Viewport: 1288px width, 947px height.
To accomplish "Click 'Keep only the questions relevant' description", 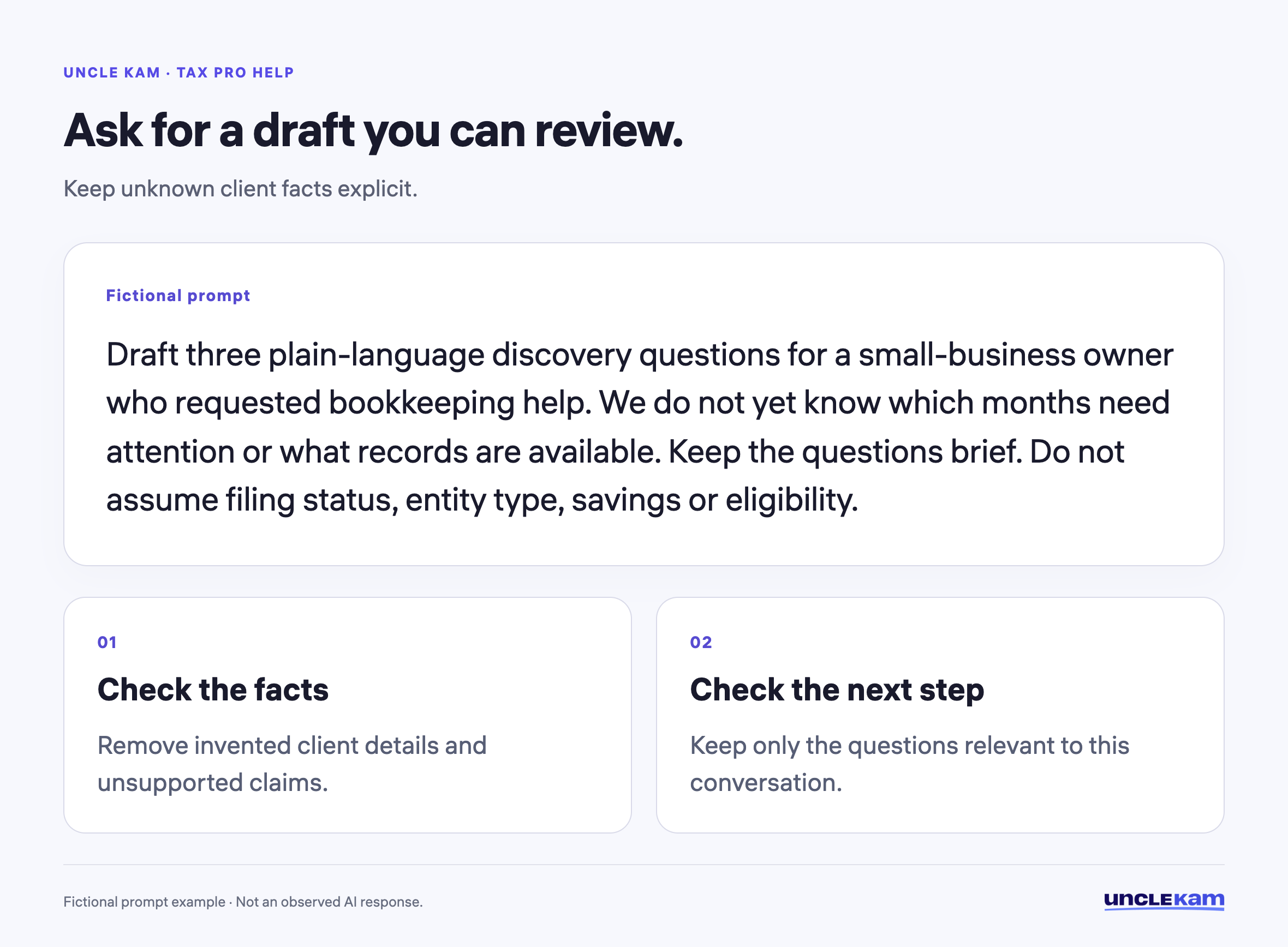I will pyautogui.click(x=910, y=764).
